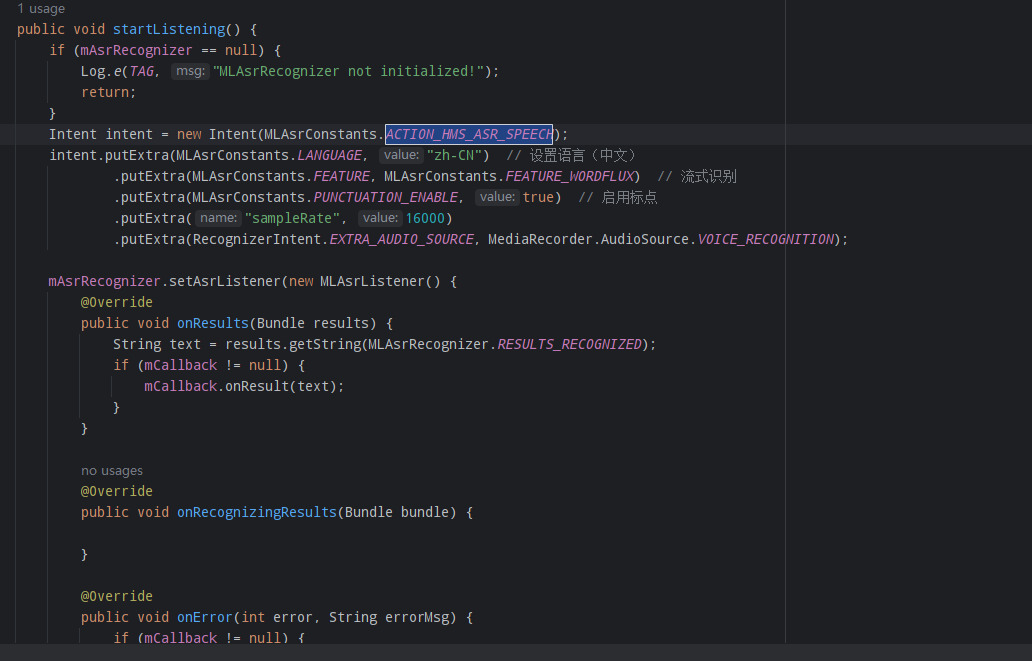The height and width of the screenshot is (661, 1032).
Task: Click the return keyword
Action: pos(105,92)
